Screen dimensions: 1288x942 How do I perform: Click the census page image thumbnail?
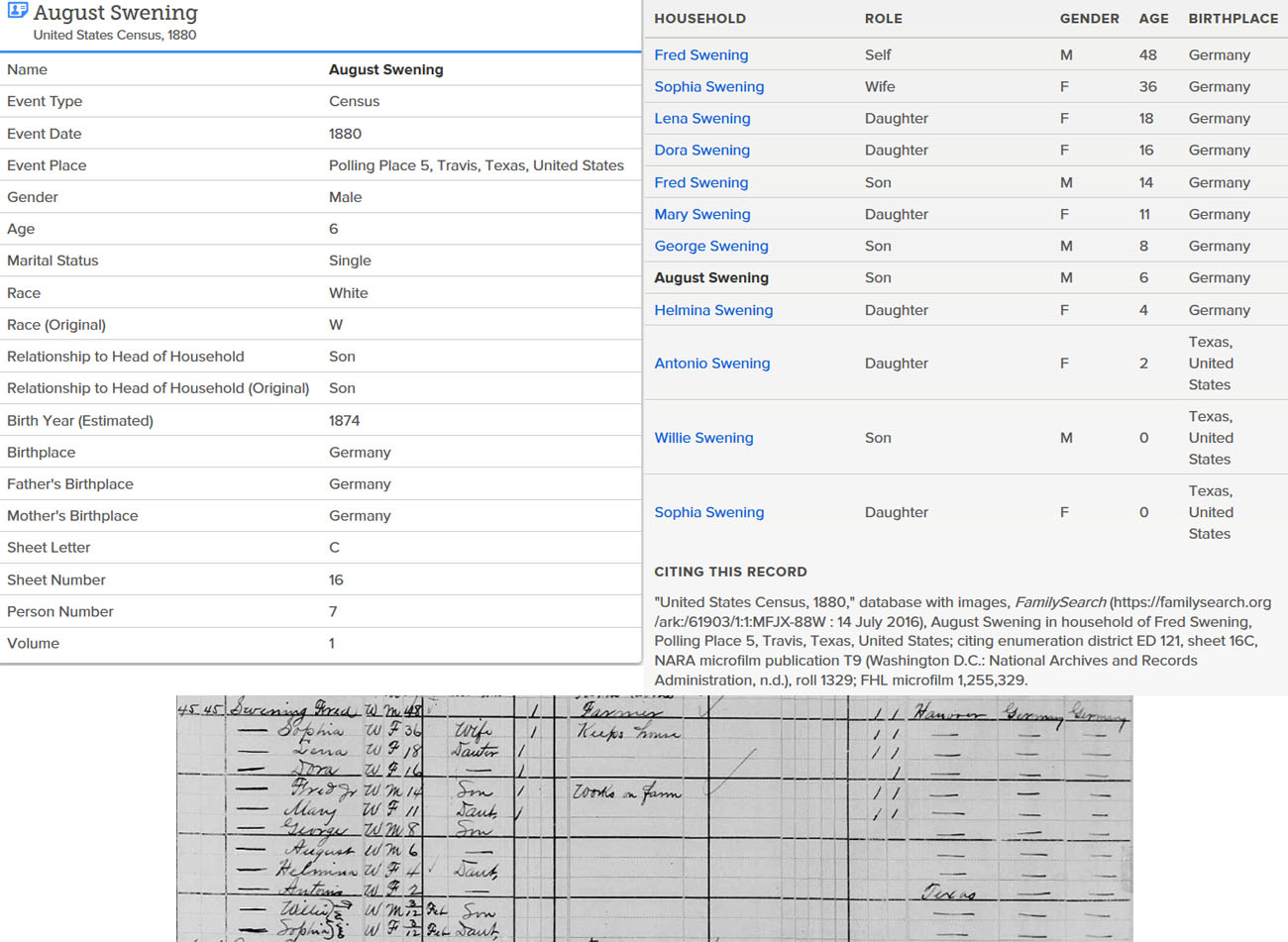654,818
